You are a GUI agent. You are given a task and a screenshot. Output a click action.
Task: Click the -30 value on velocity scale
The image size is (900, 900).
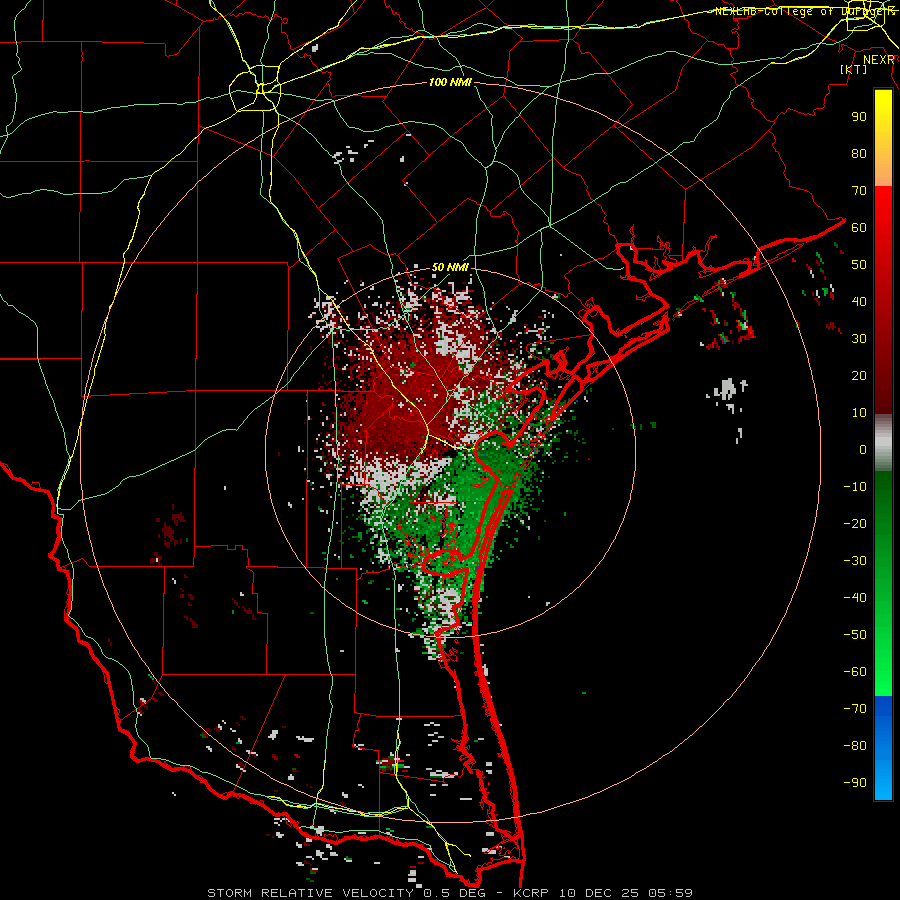[855, 561]
